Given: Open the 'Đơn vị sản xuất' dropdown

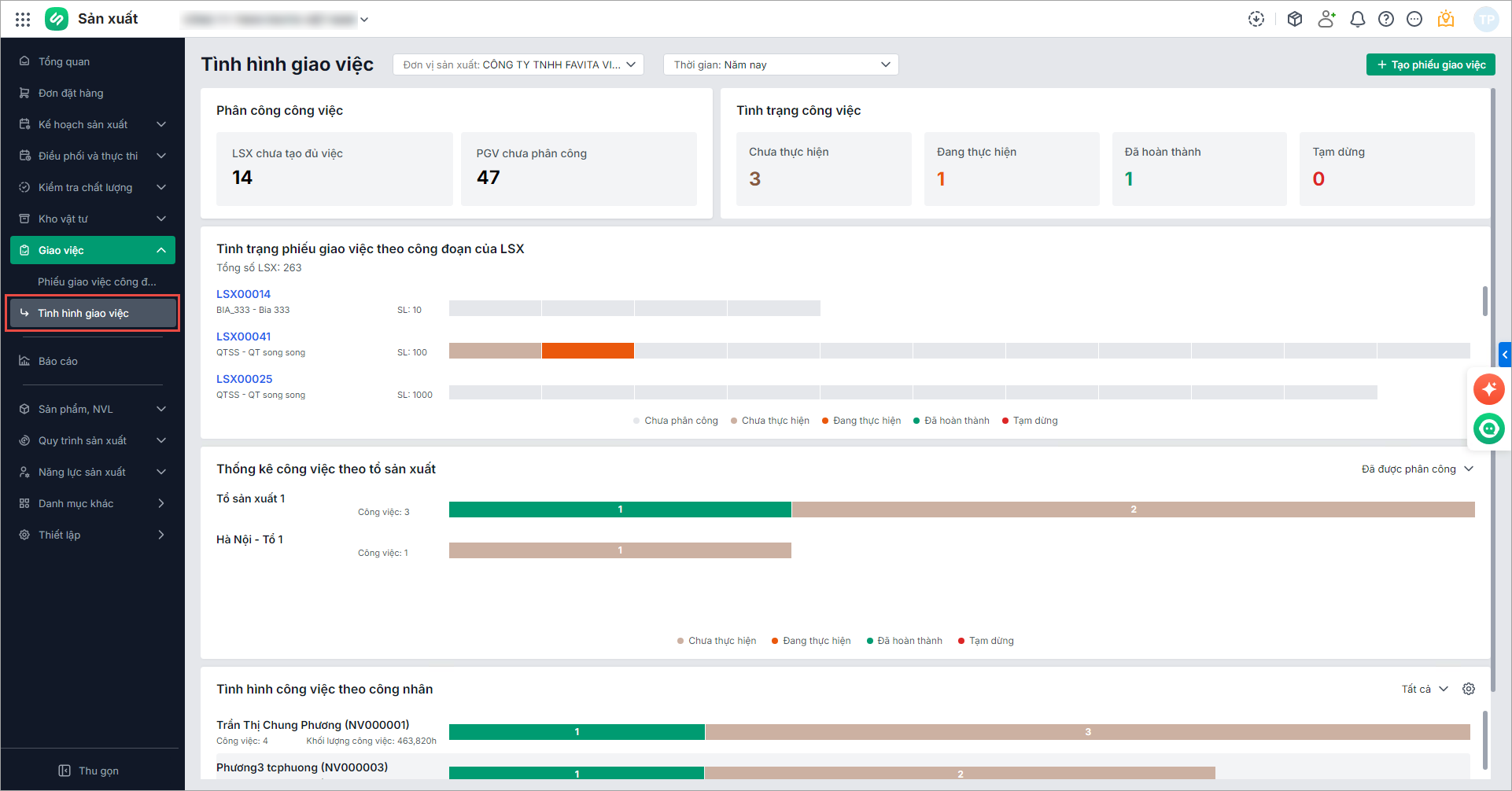Looking at the screenshot, I should pyautogui.click(x=518, y=64).
